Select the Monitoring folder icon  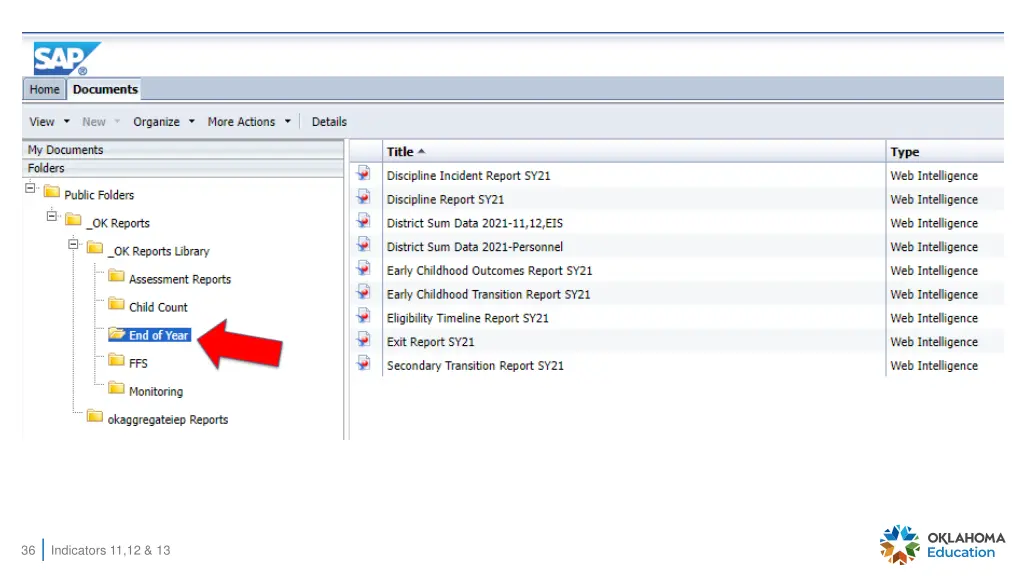116,389
